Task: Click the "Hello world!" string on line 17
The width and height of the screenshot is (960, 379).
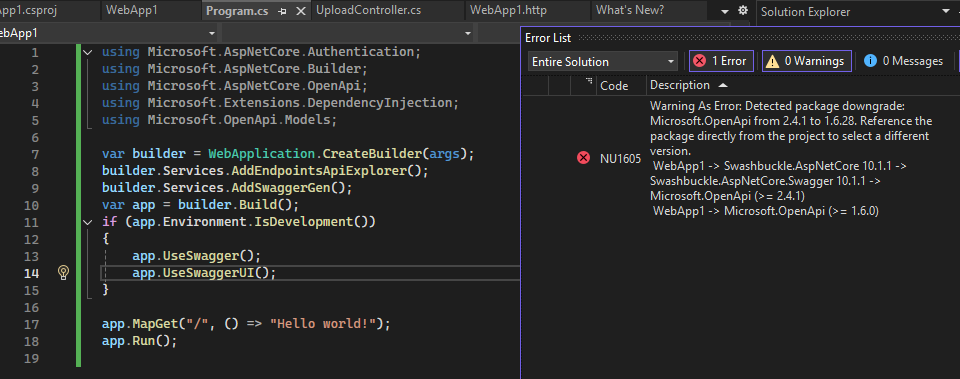Action: coord(326,323)
